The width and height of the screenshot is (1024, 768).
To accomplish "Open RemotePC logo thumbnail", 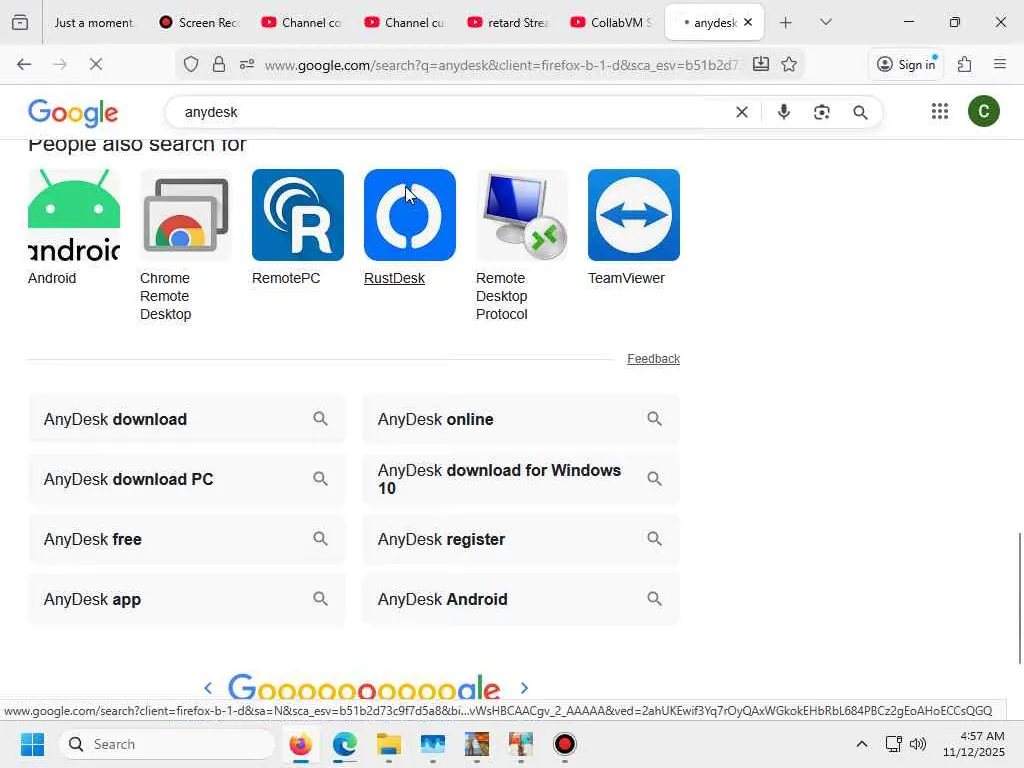I will point(298,215).
